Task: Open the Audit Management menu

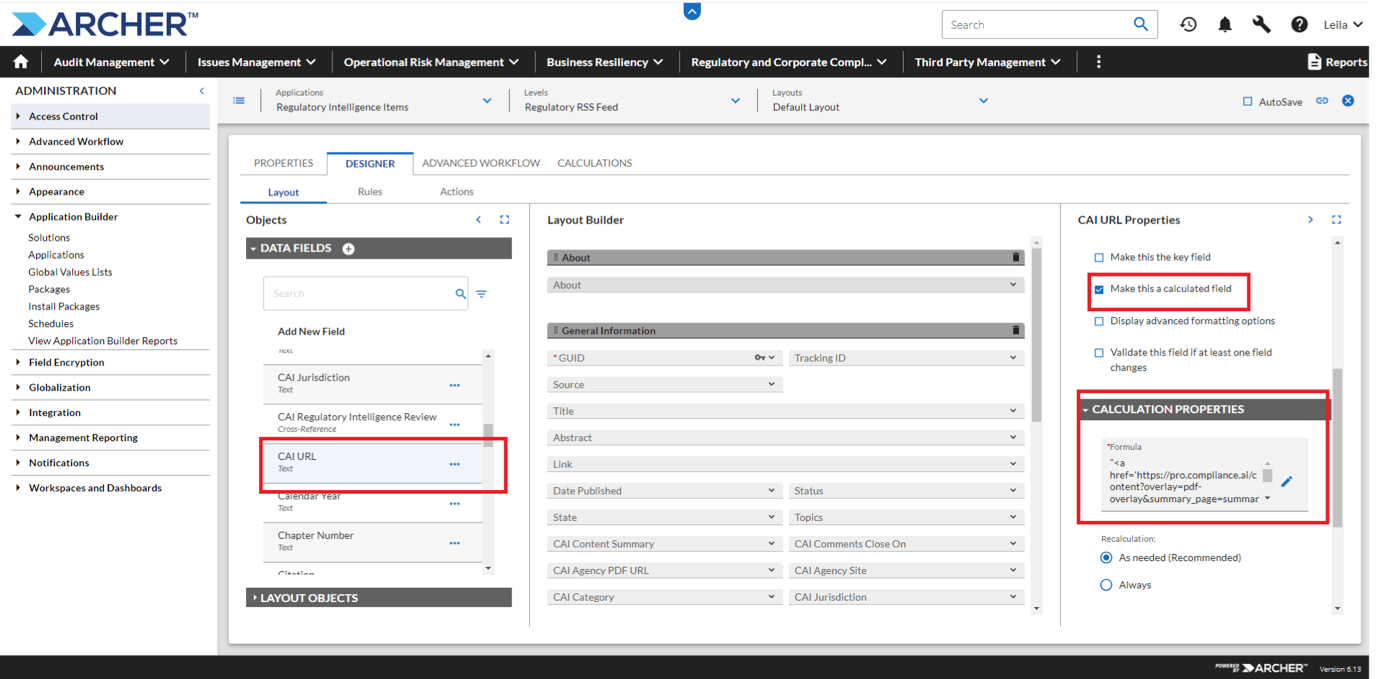Action: tap(111, 62)
